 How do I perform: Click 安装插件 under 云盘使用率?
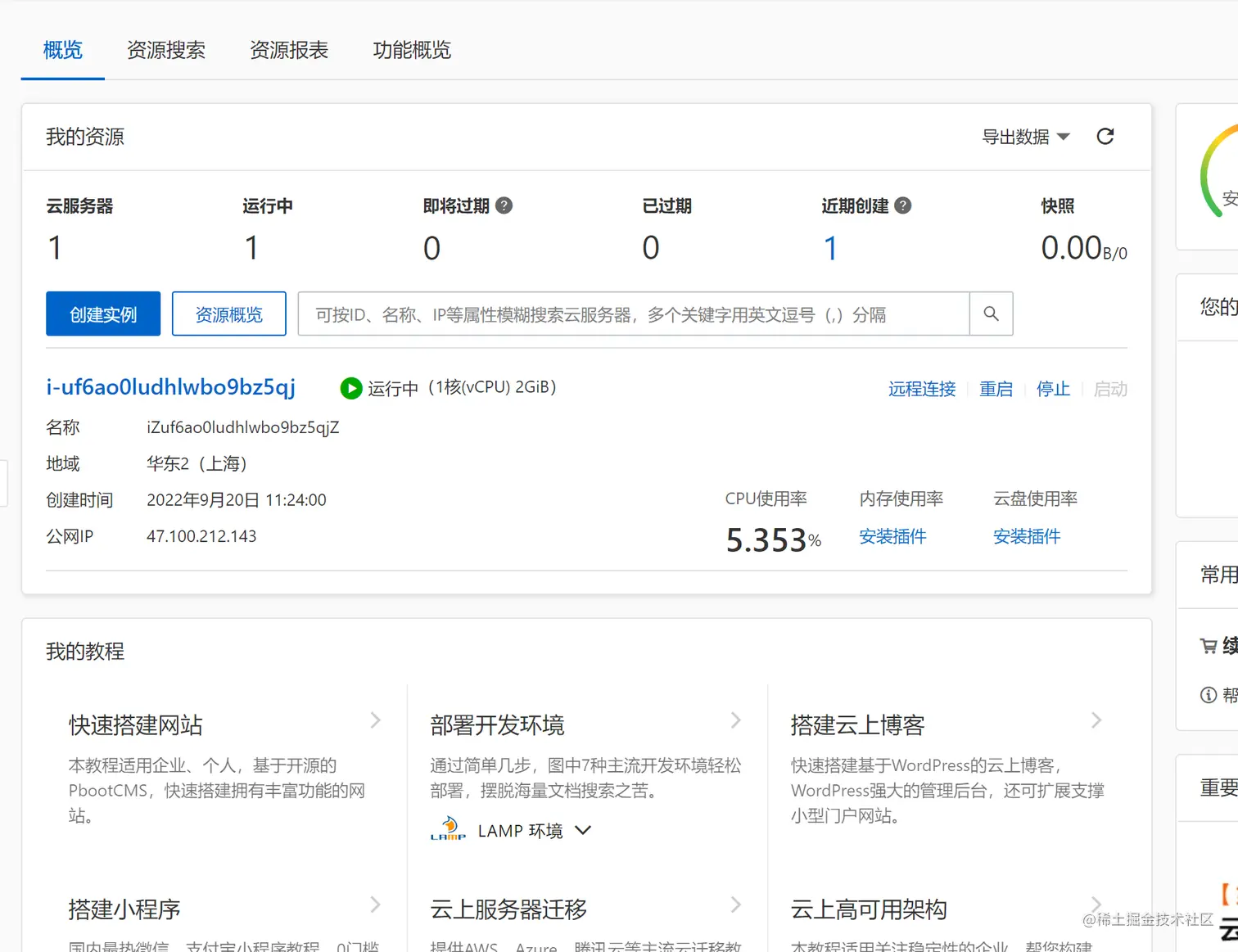pos(1027,536)
